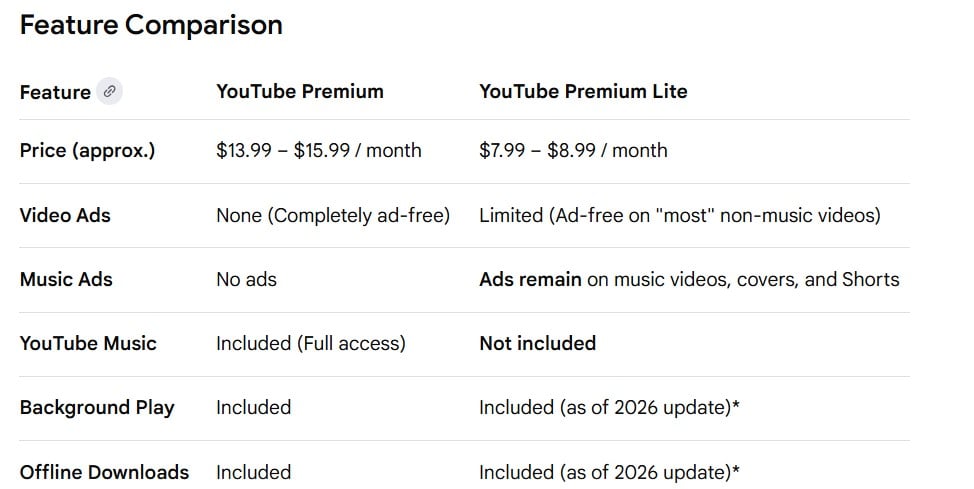Click the Background Play row label

pyautogui.click(x=97, y=407)
